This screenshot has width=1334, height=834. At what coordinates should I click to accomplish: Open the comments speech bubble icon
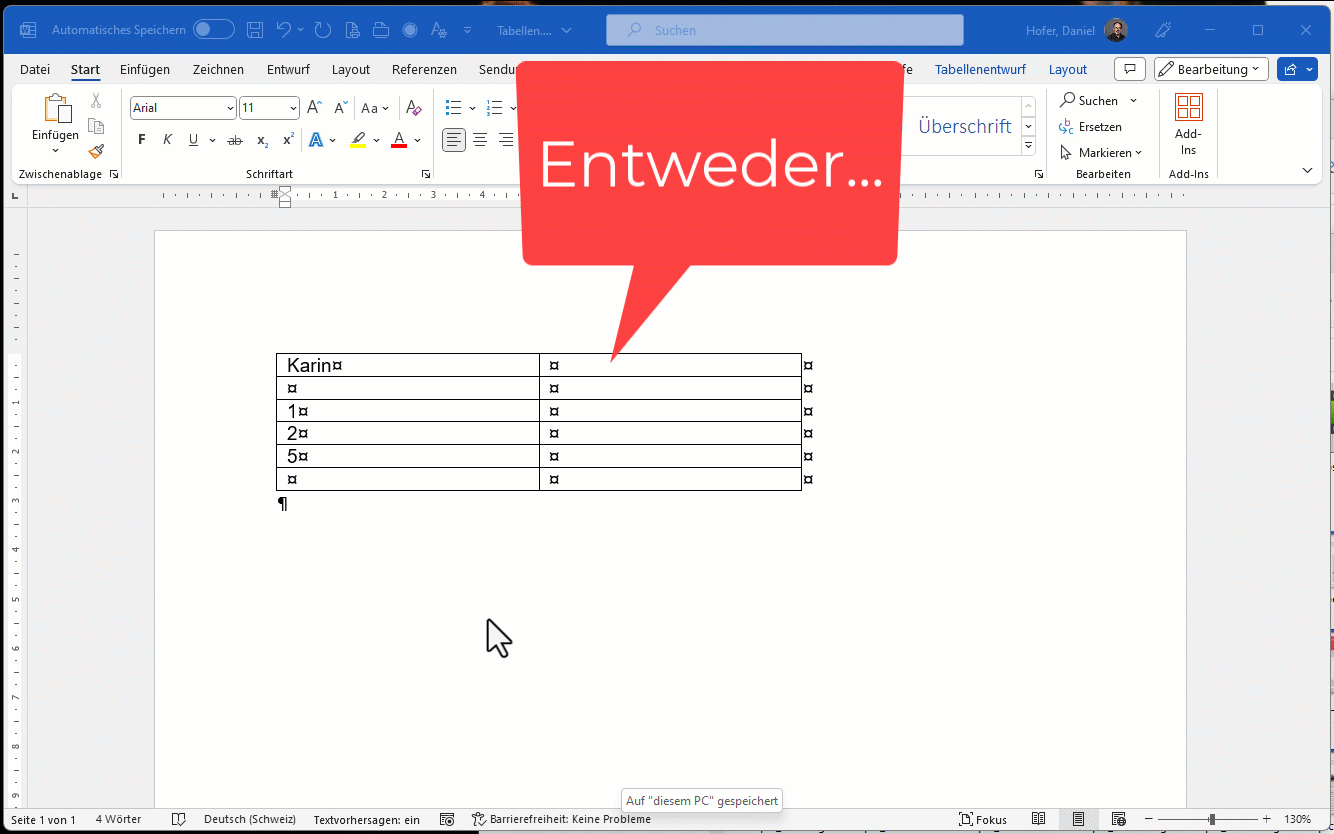tap(1129, 69)
